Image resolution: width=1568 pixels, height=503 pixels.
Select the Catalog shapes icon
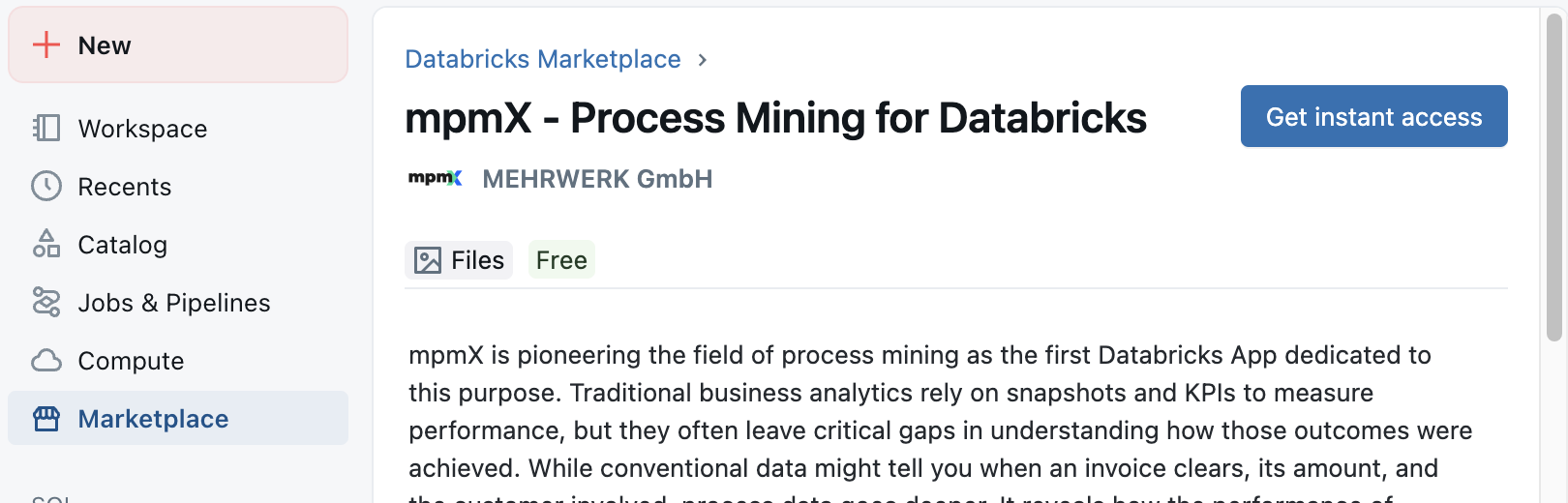[46, 244]
